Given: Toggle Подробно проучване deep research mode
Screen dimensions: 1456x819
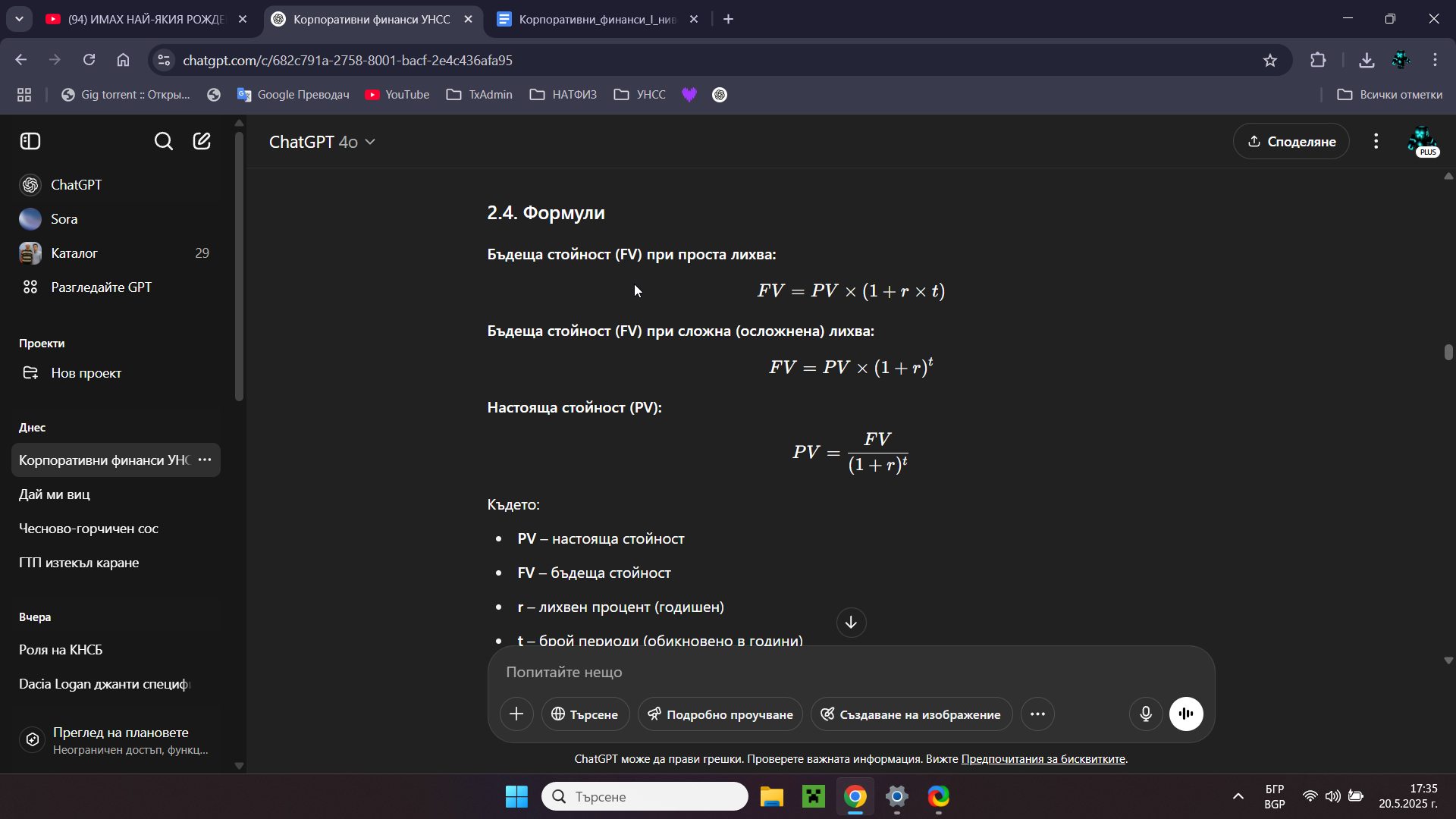Looking at the screenshot, I should (720, 714).
